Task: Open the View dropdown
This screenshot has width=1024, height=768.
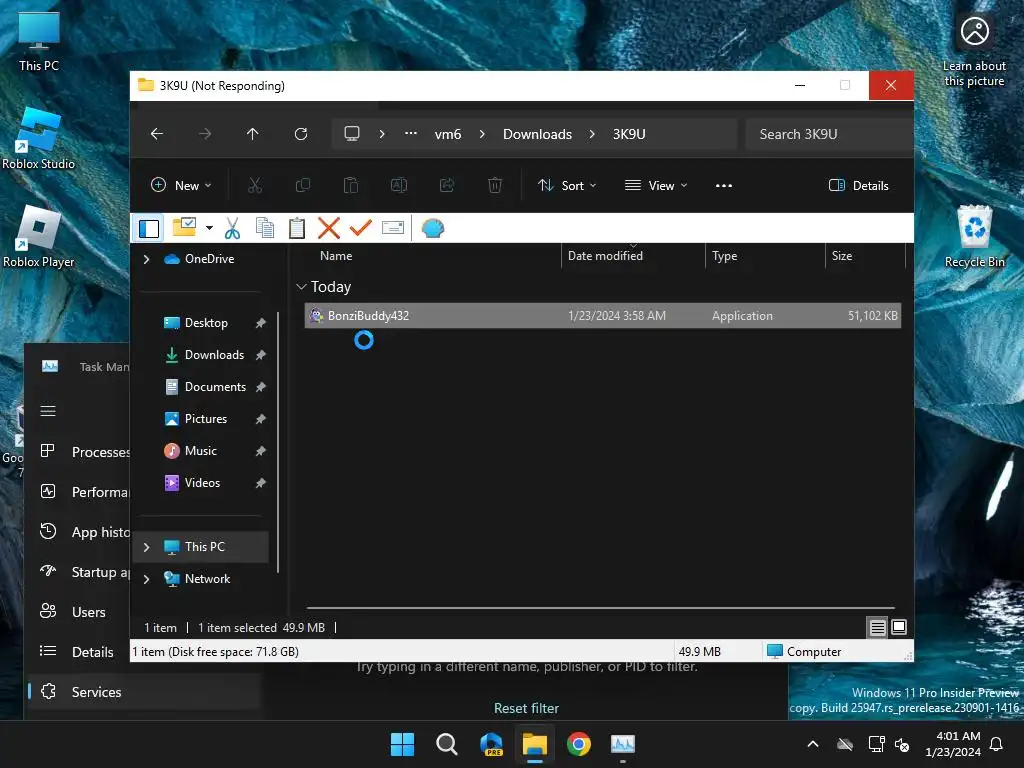Action: click(656, 185)
